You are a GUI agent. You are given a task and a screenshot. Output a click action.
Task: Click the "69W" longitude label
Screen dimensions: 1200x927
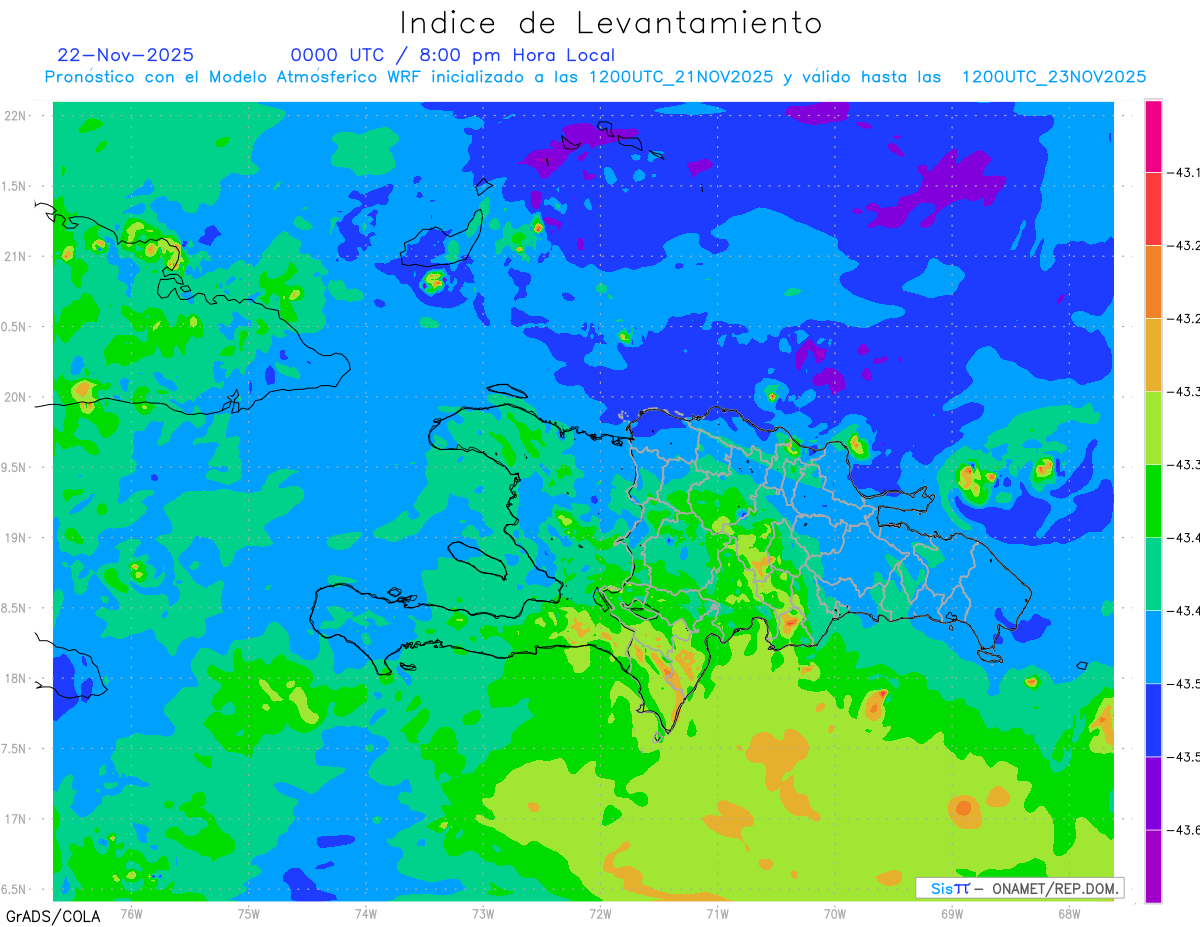pyautogui.click(x=952, y=913)
